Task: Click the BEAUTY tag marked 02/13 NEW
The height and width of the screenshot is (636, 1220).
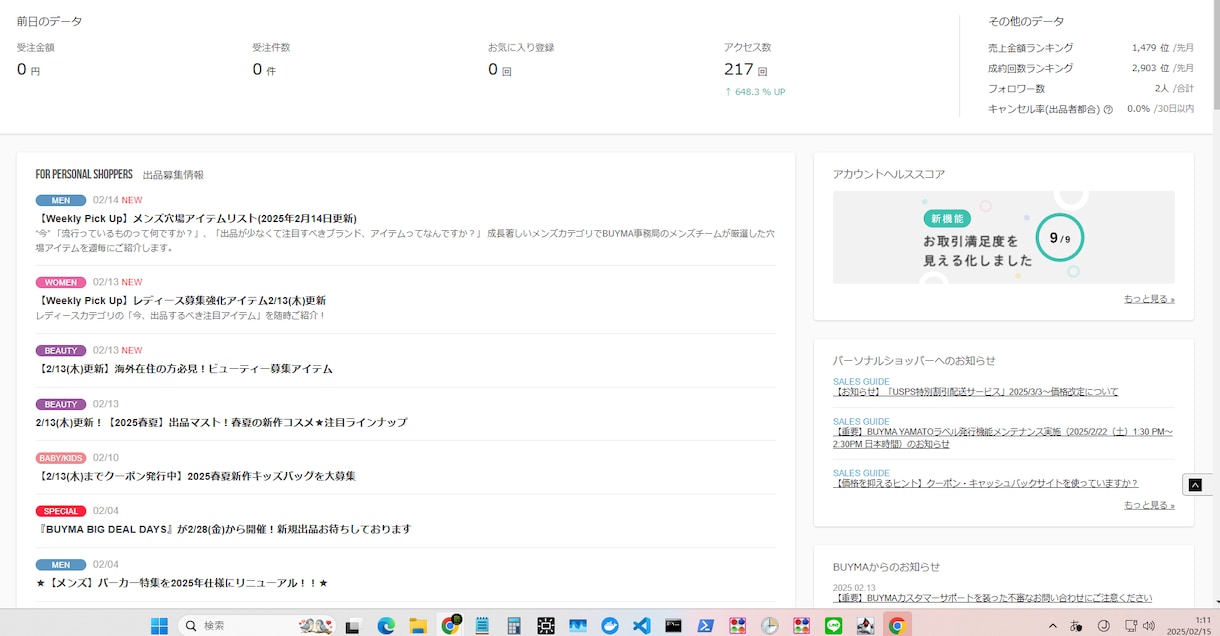Action: click(61, 351)
